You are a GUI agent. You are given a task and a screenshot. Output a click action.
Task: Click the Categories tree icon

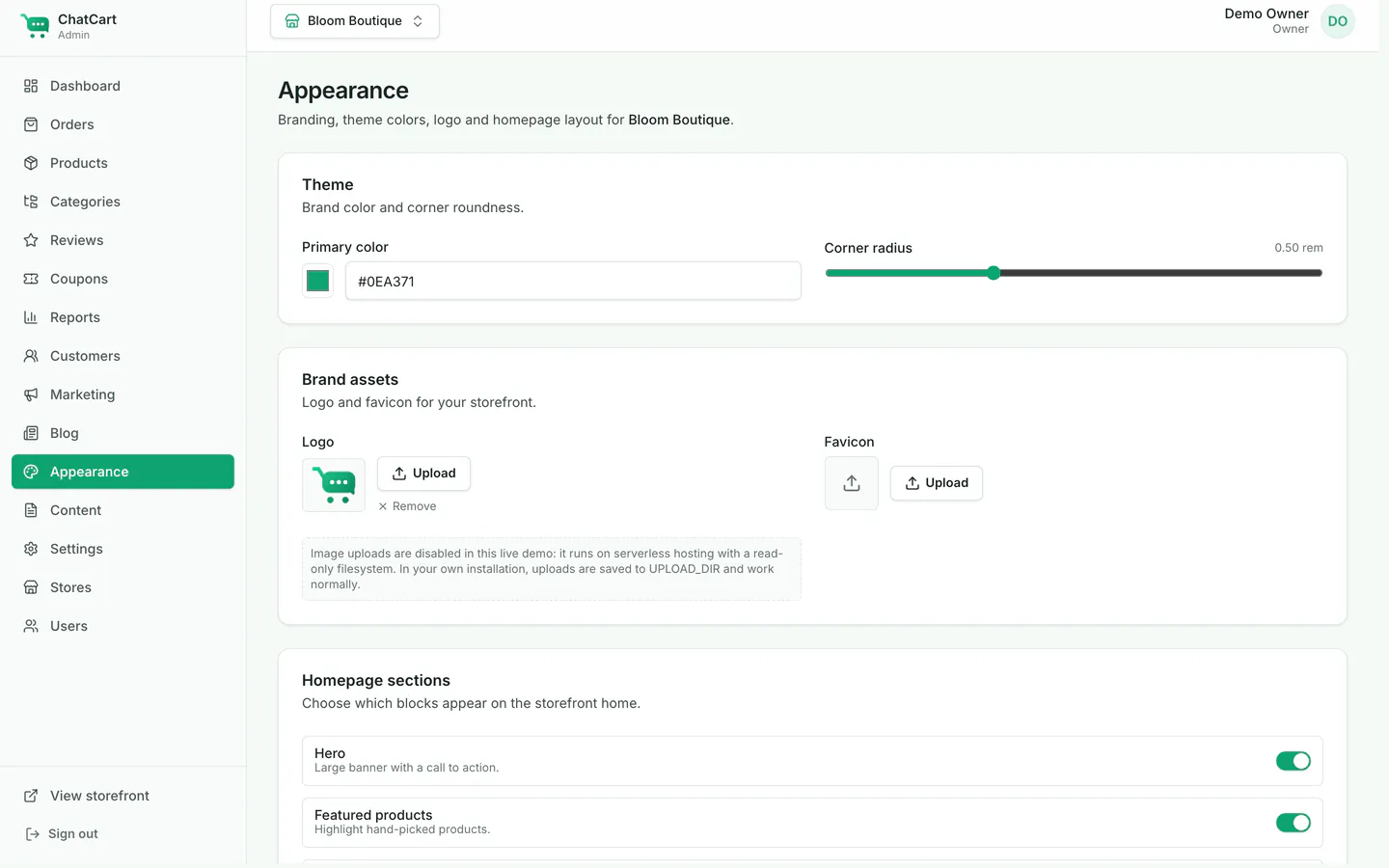(x=31, y=202)
